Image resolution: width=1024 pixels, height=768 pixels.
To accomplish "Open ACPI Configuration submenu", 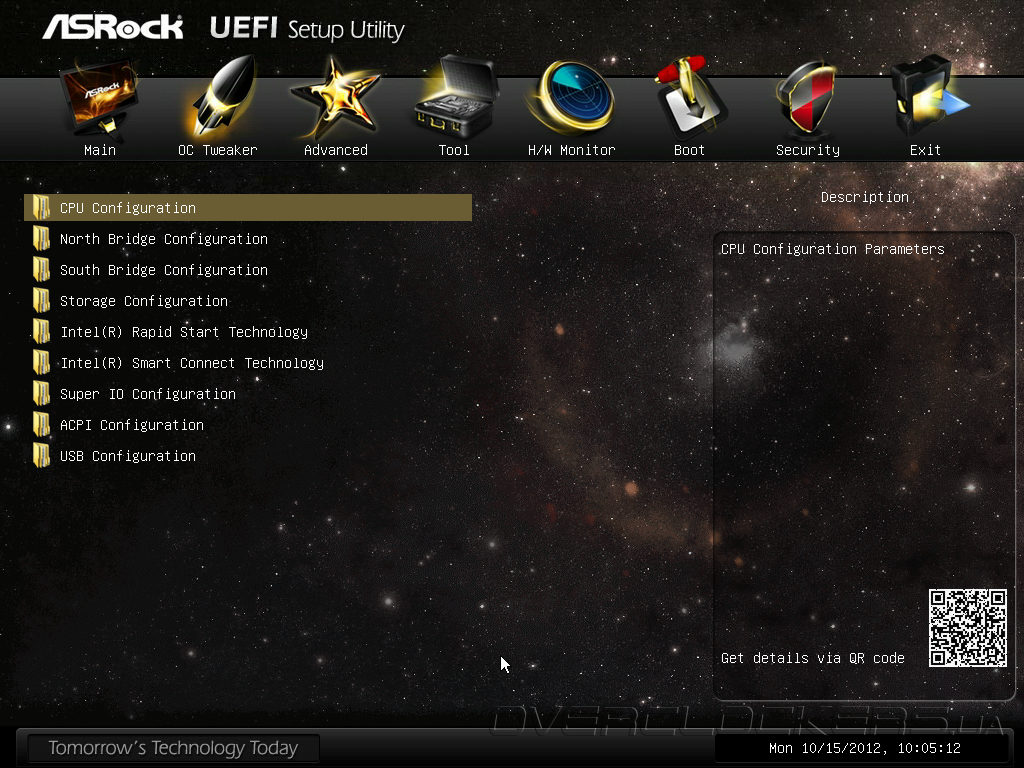I will [x=132, y=425].
